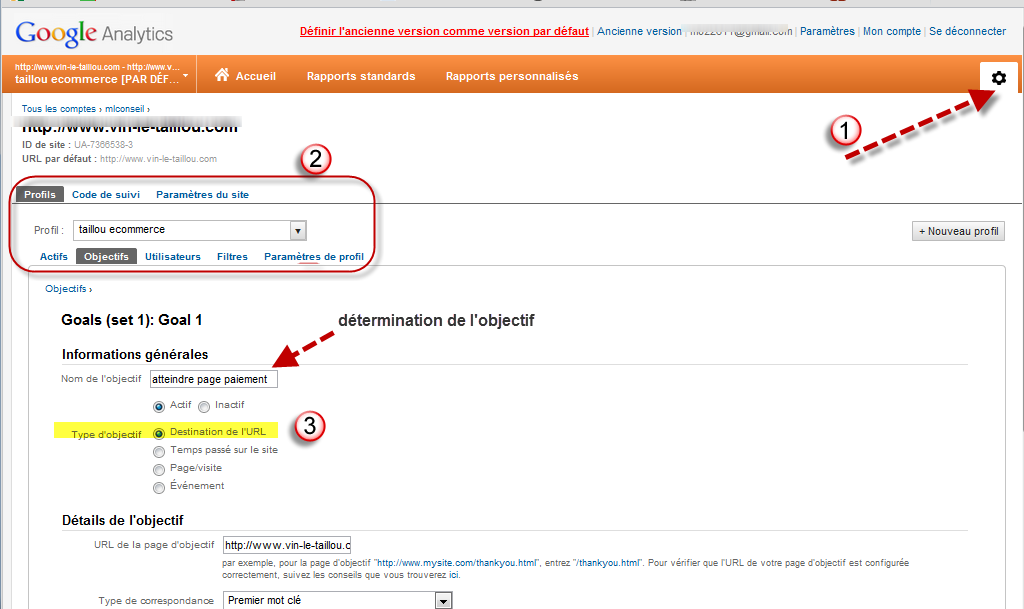Screen dimensions: 1024x609
Task: Click the Se déconnecter link
Action: 968,31
